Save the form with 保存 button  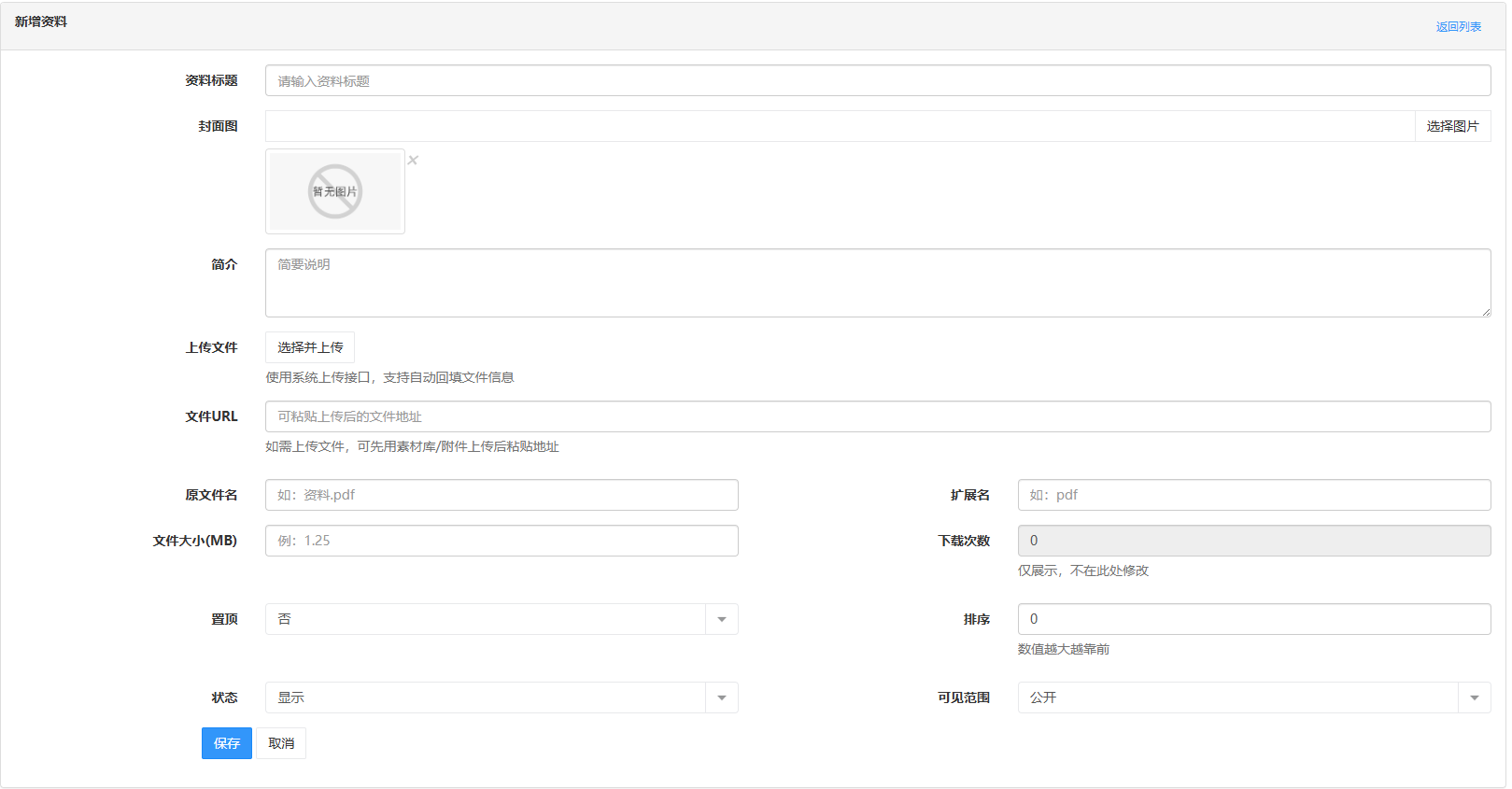click(227, 743)
